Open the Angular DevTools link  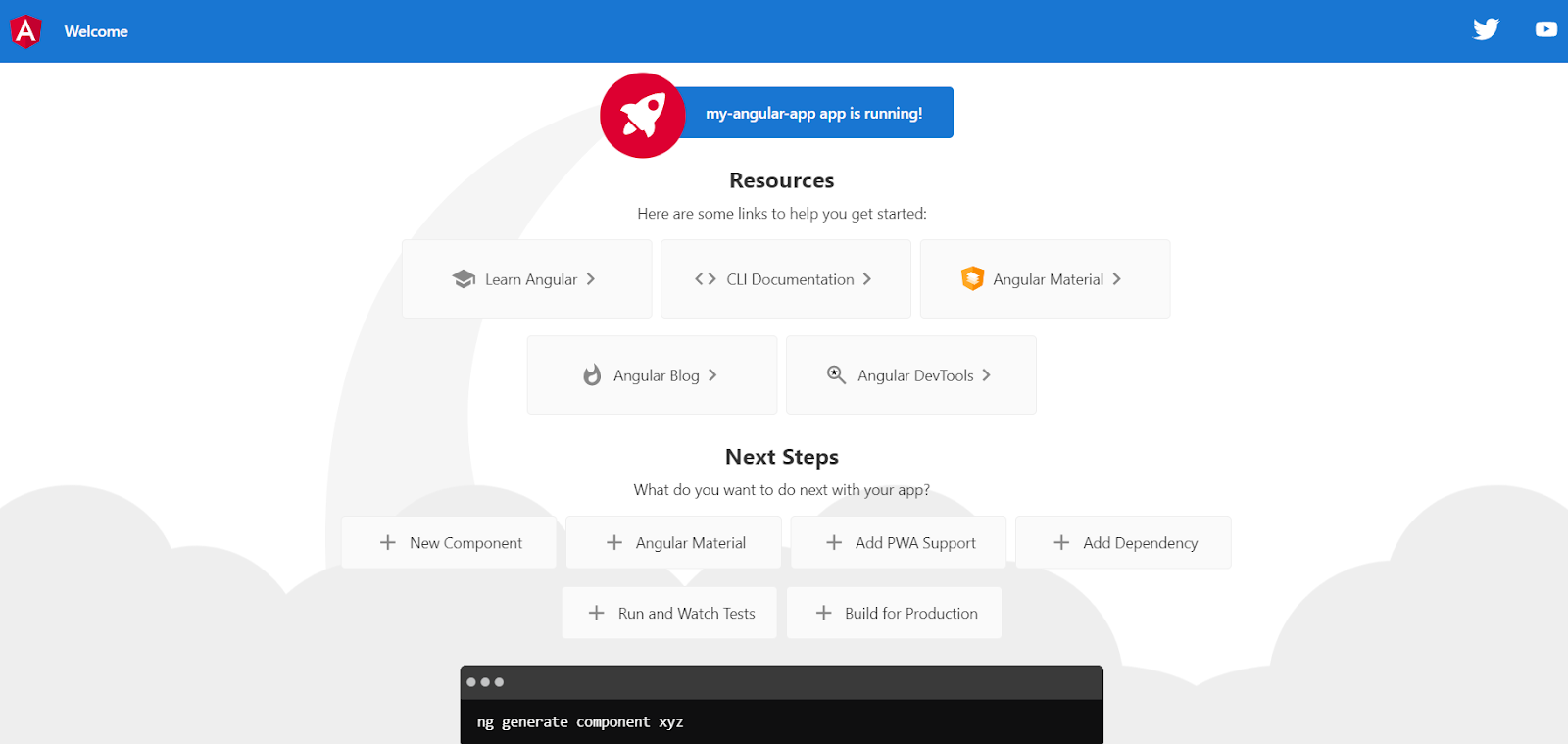[911, 375]
